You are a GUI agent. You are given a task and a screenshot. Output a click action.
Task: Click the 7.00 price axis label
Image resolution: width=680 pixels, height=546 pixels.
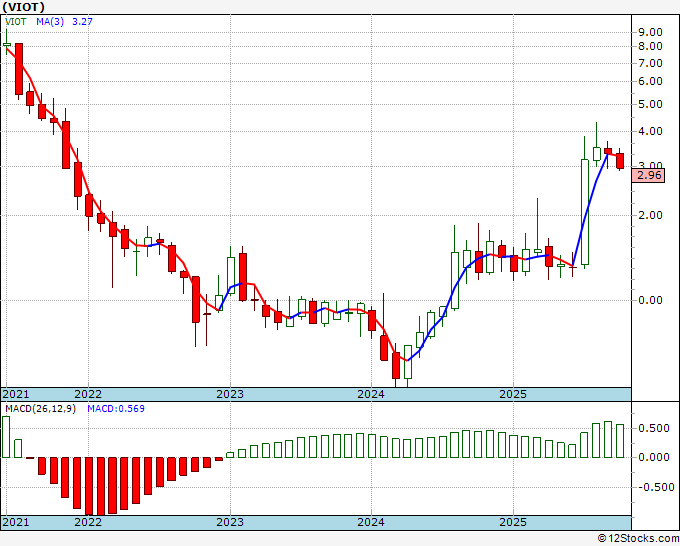click(x=650, y=63)
